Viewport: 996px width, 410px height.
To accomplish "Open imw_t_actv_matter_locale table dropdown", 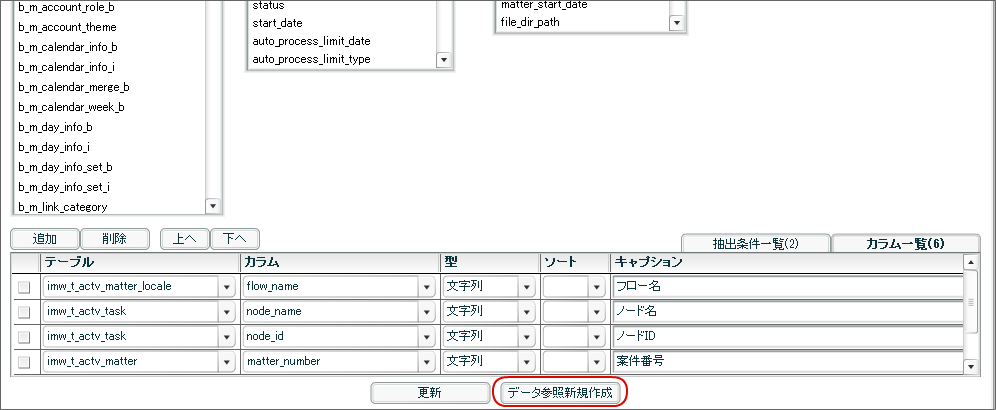I will tap(227, 287).
